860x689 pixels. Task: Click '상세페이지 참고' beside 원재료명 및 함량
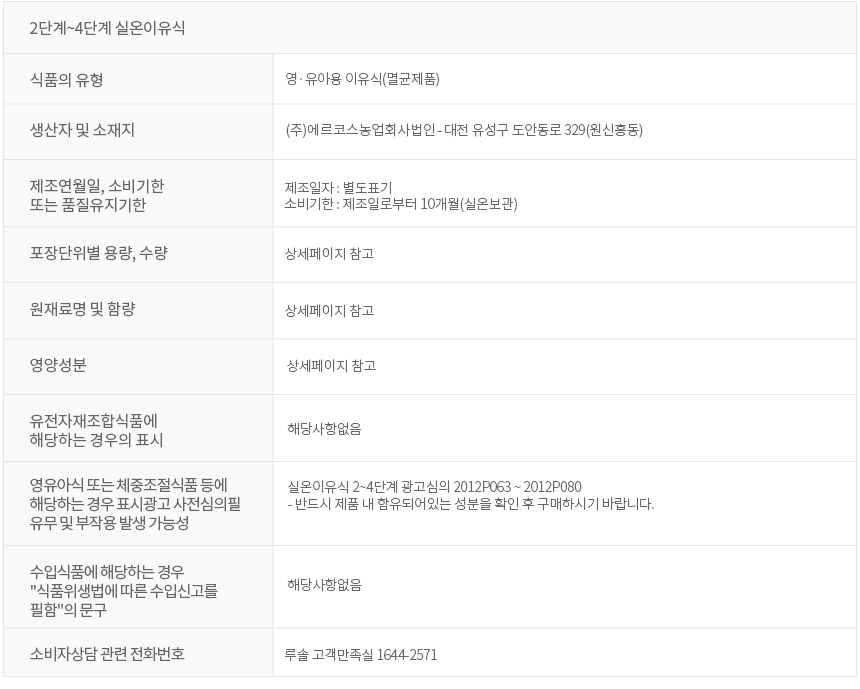click(330, 310)
